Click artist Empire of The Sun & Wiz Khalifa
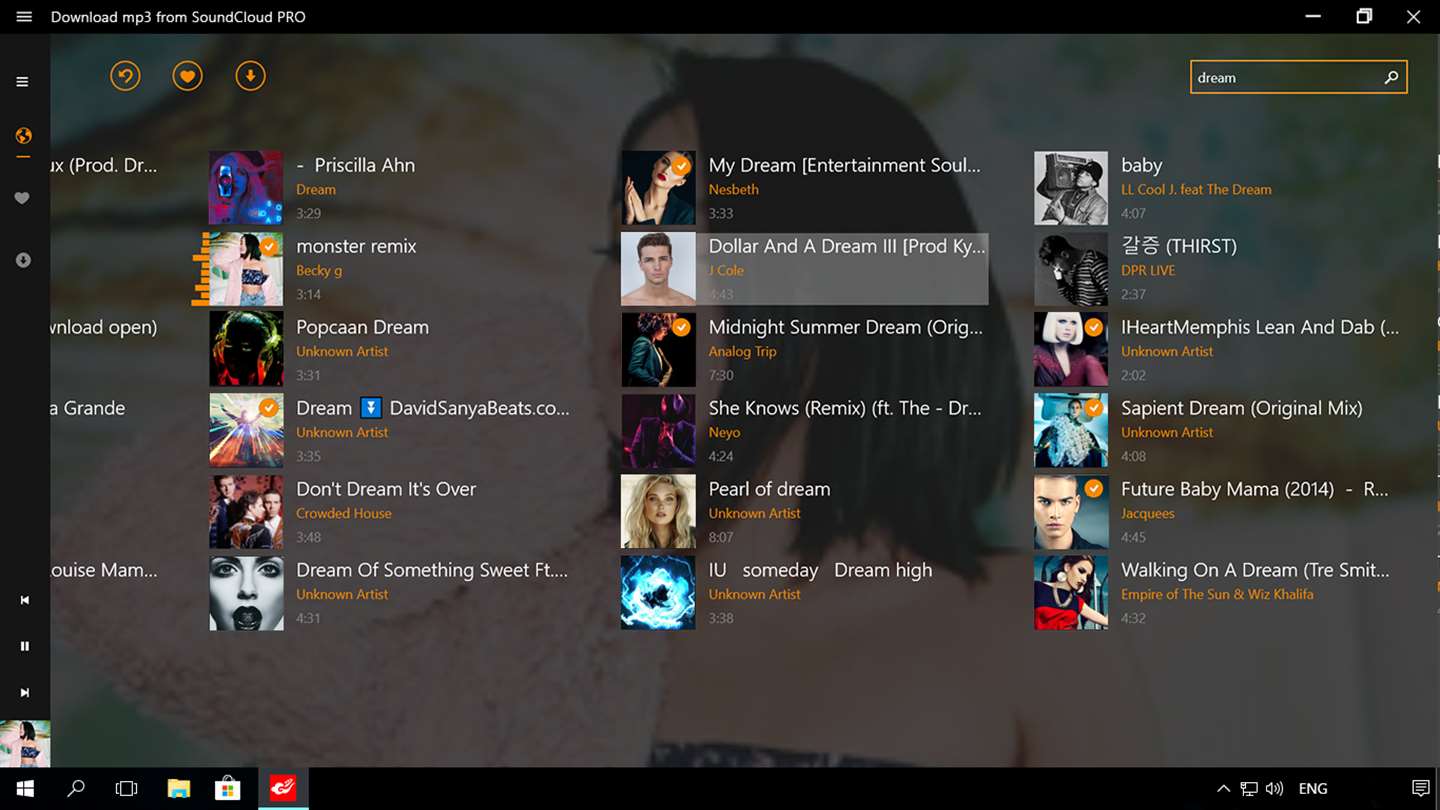 (x=1217, y=594)
